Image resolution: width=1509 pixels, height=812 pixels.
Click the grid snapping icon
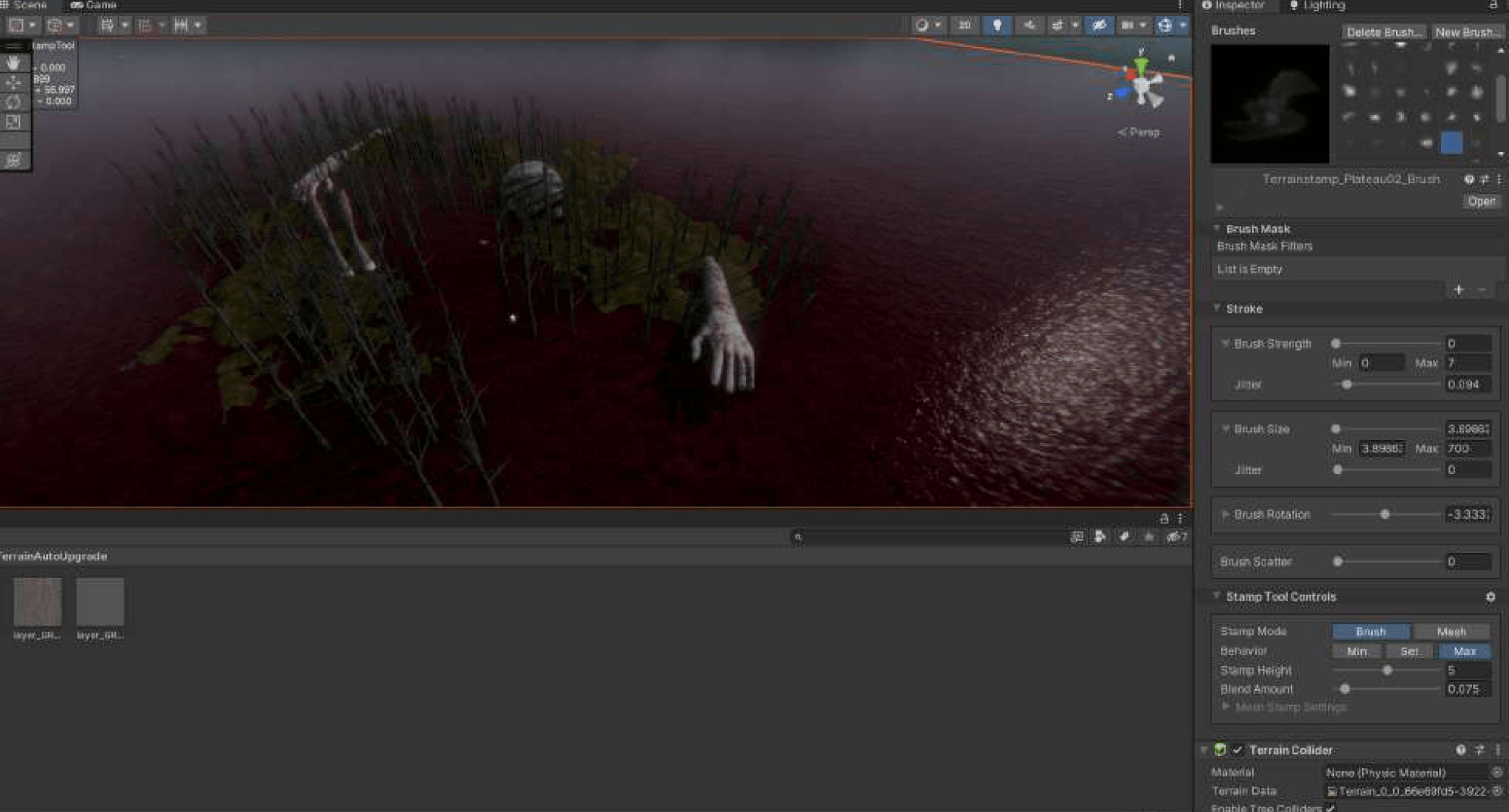pos(145,25)
